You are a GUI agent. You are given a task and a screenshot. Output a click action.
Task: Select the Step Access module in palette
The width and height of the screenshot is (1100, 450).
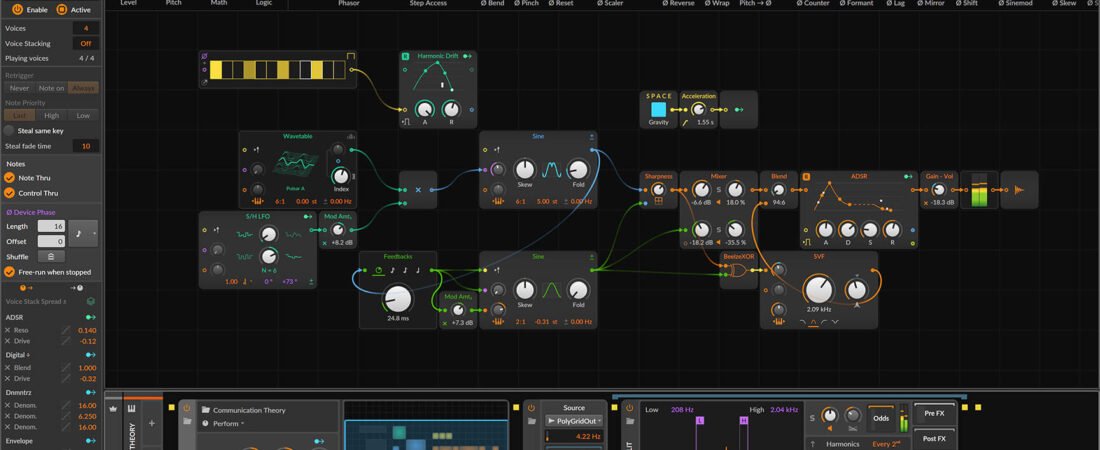click(x=428, y=4)
